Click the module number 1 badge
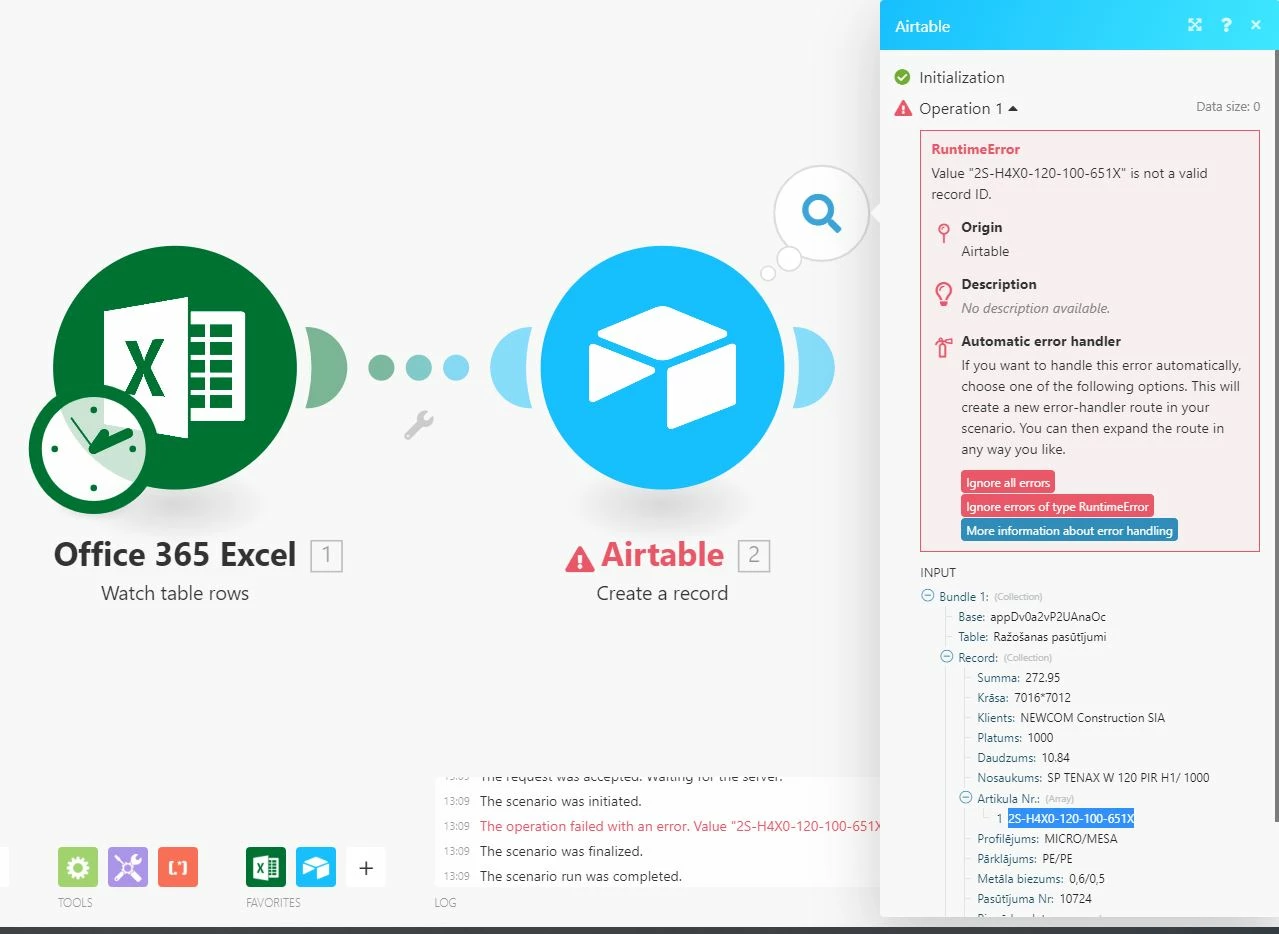Viewport: 1279px width, 934px height. 327,556
